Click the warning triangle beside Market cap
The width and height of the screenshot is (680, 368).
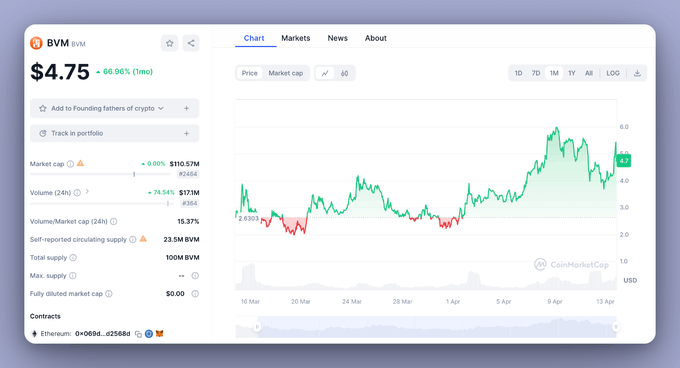click(80, 163)
